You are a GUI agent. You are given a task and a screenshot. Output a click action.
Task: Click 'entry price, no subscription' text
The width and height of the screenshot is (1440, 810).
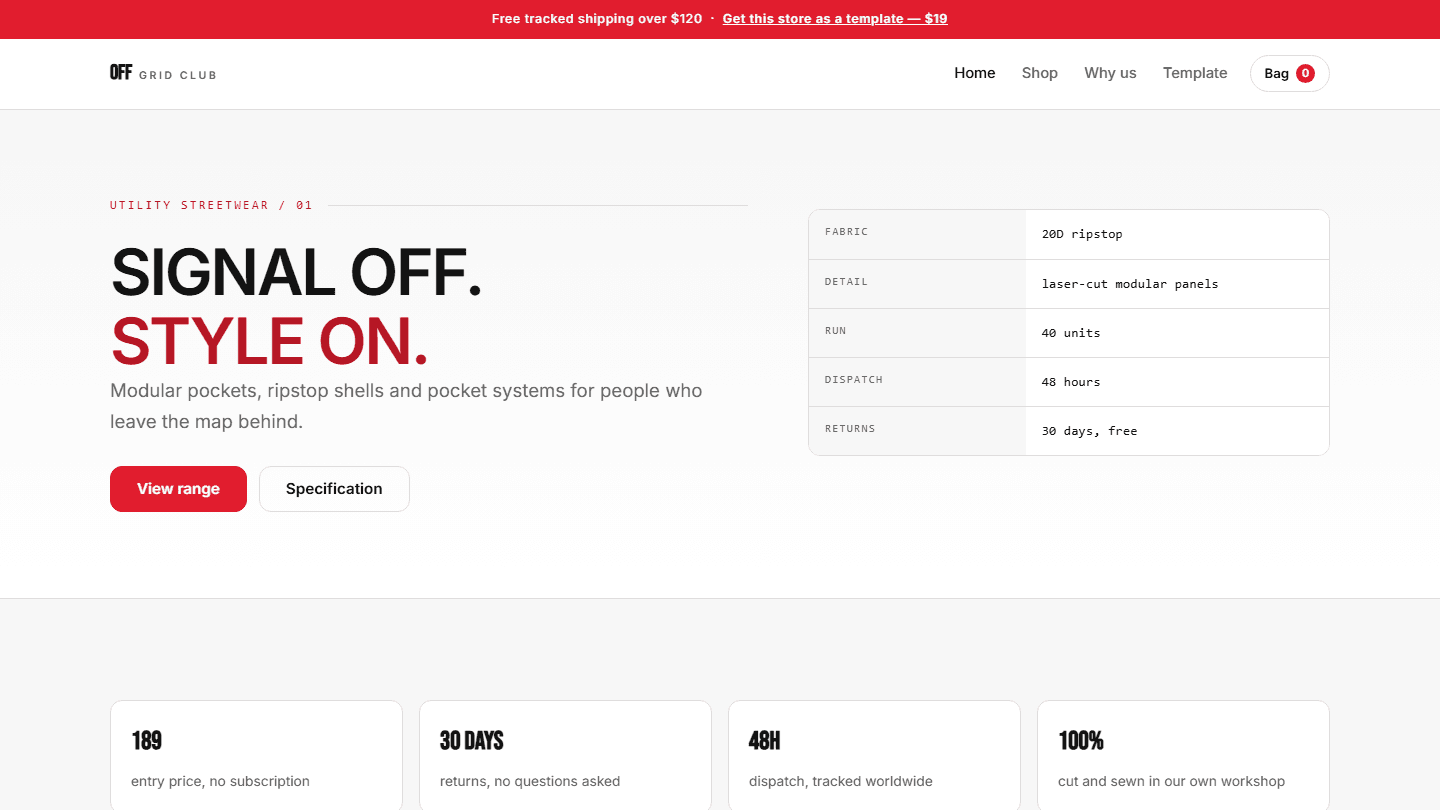coord(220,781)
